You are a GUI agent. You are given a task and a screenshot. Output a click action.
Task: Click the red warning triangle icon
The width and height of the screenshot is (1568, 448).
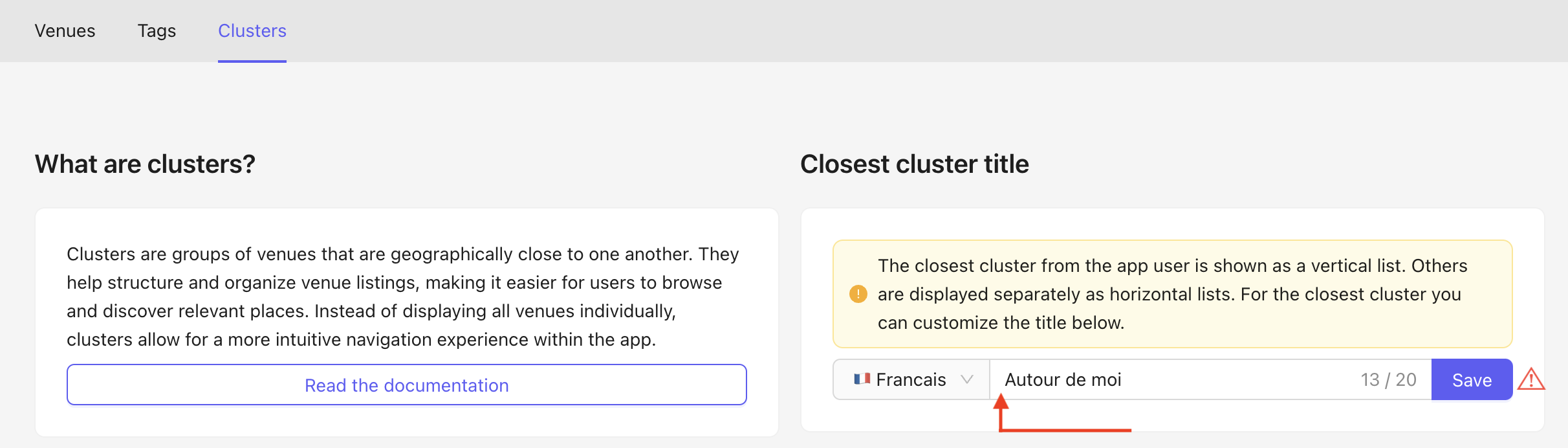[1530, 379]
